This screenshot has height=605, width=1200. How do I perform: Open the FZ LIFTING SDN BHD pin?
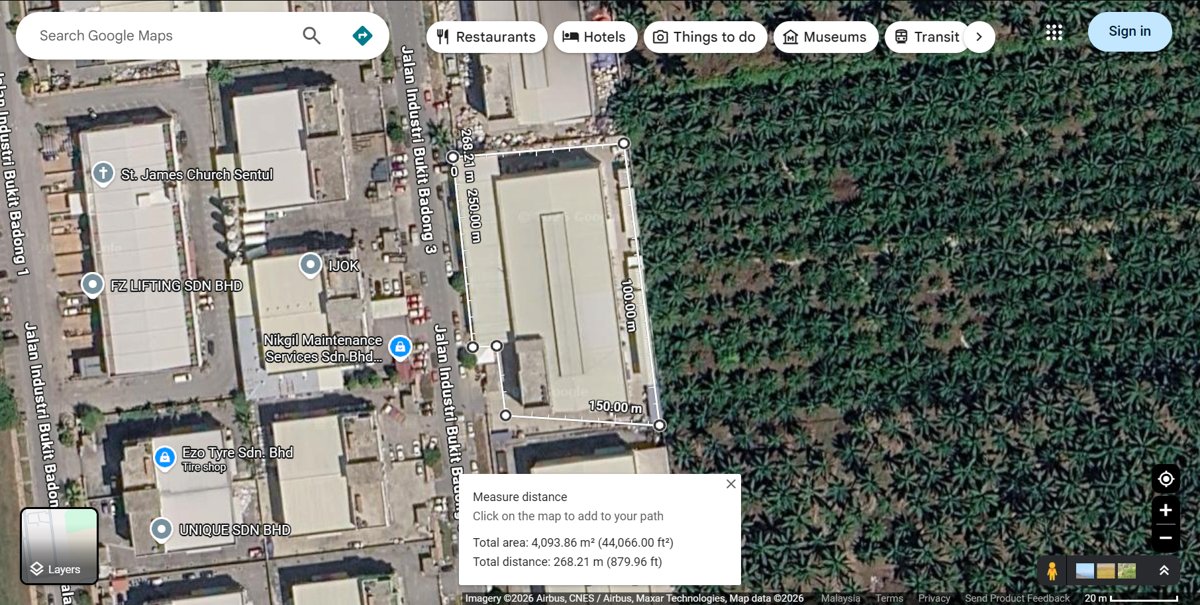tap(92, 286)
